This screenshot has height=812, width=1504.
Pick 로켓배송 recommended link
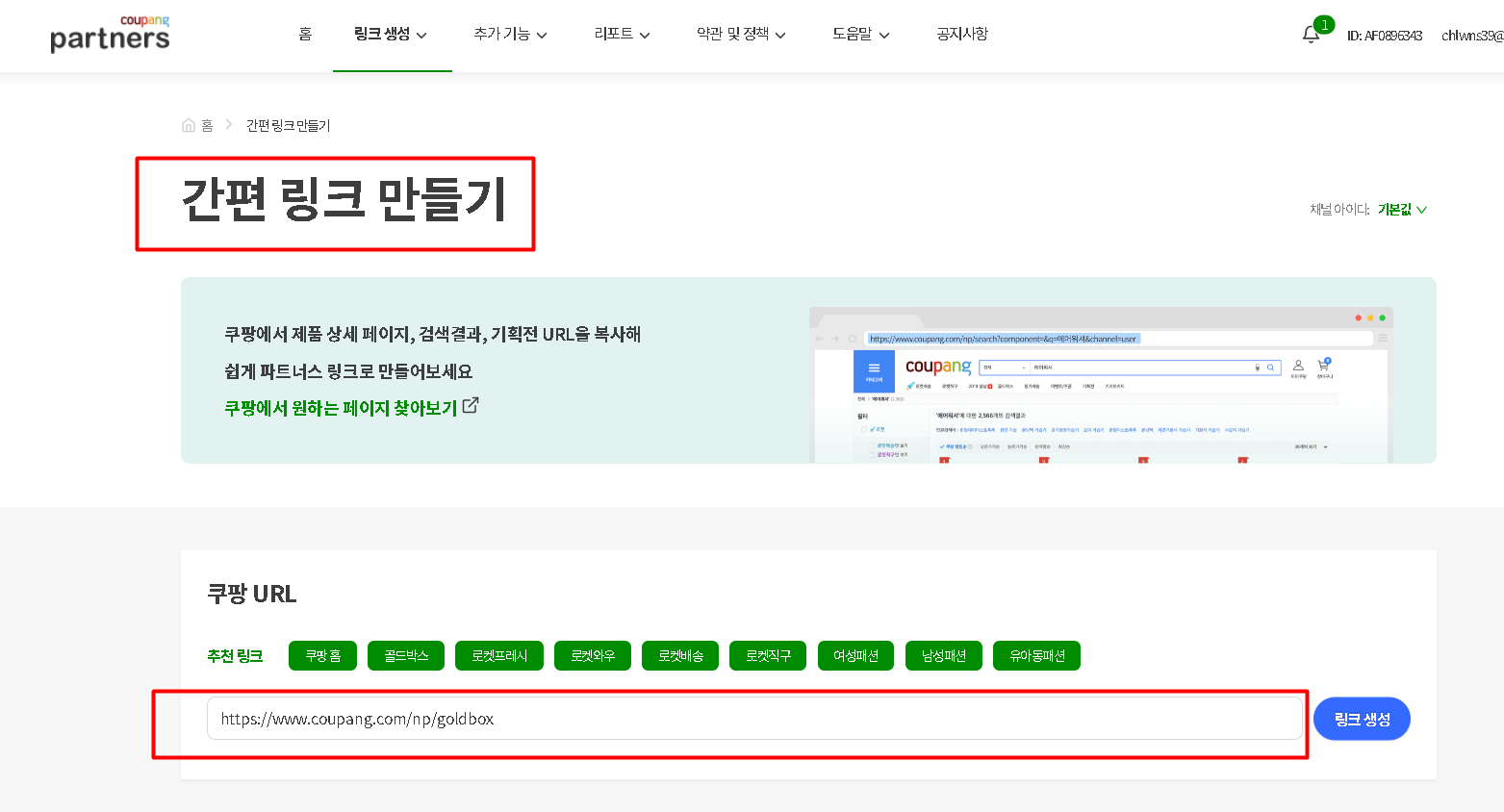pyautogui.click(x=680, y=655)
